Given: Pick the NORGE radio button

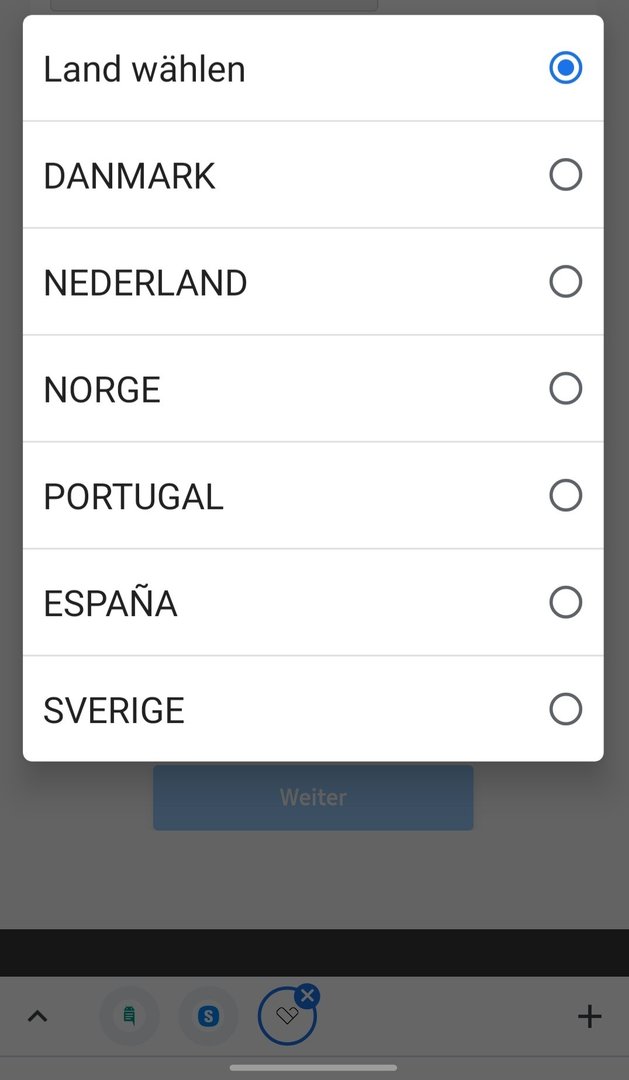Looking at the screenshot, I should [x=565, y=388].
